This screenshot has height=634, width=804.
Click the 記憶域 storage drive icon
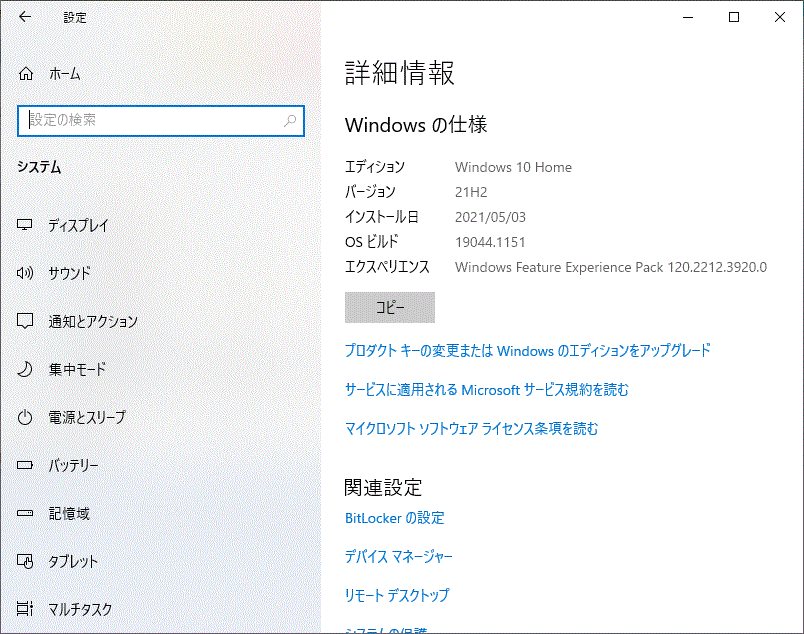click(25, 513)
